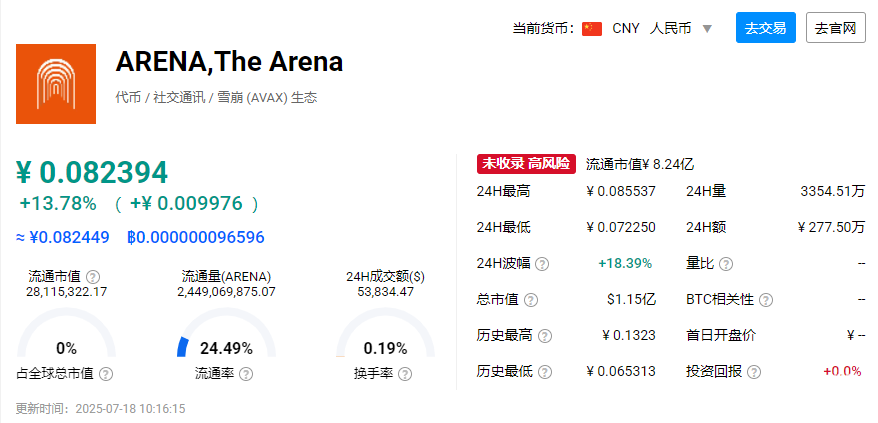Click help icon next to 换手率
This screenshot has height=423, width=878.
tap(405, 374)
